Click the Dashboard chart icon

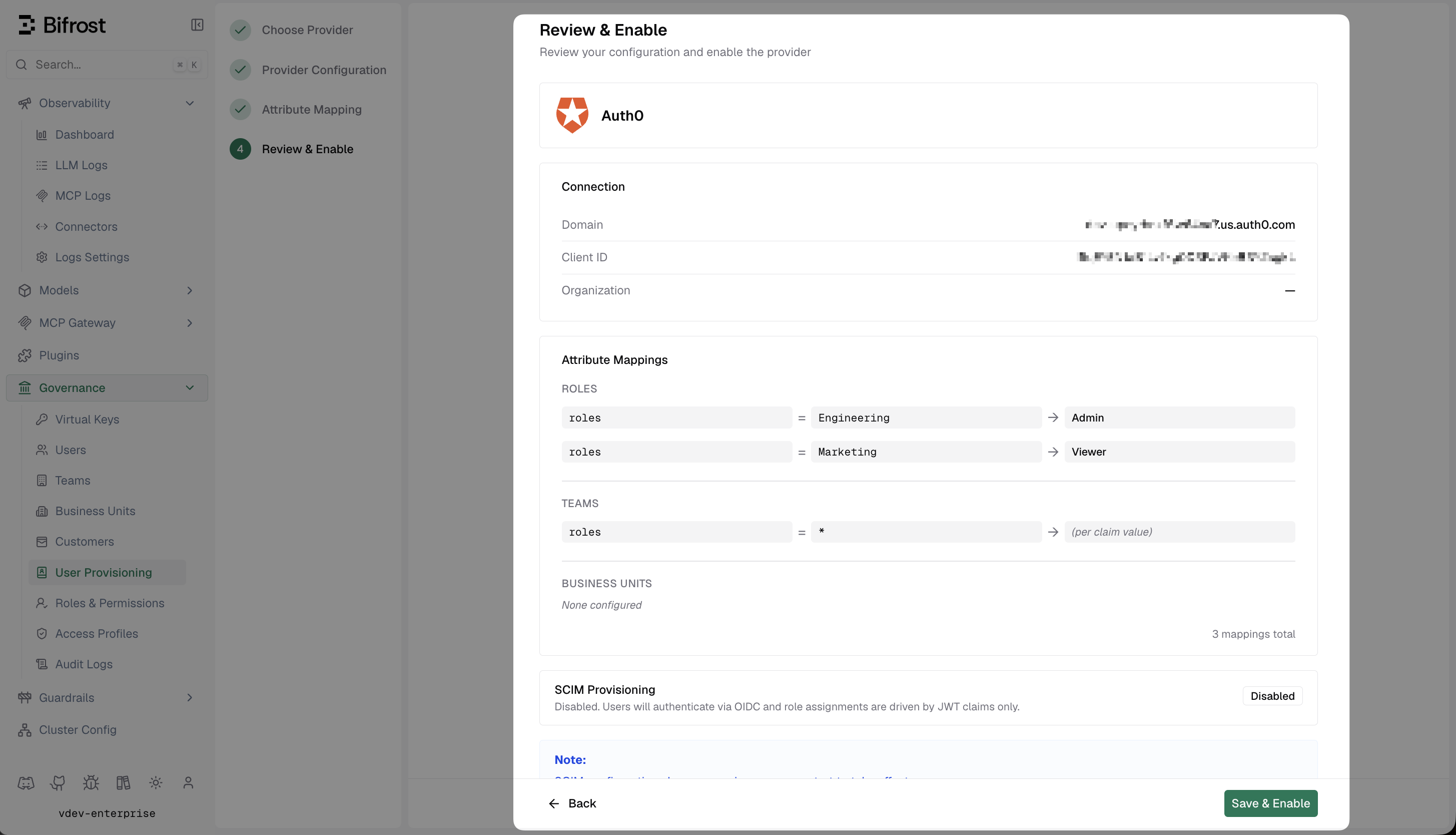[x=42, y=135]
